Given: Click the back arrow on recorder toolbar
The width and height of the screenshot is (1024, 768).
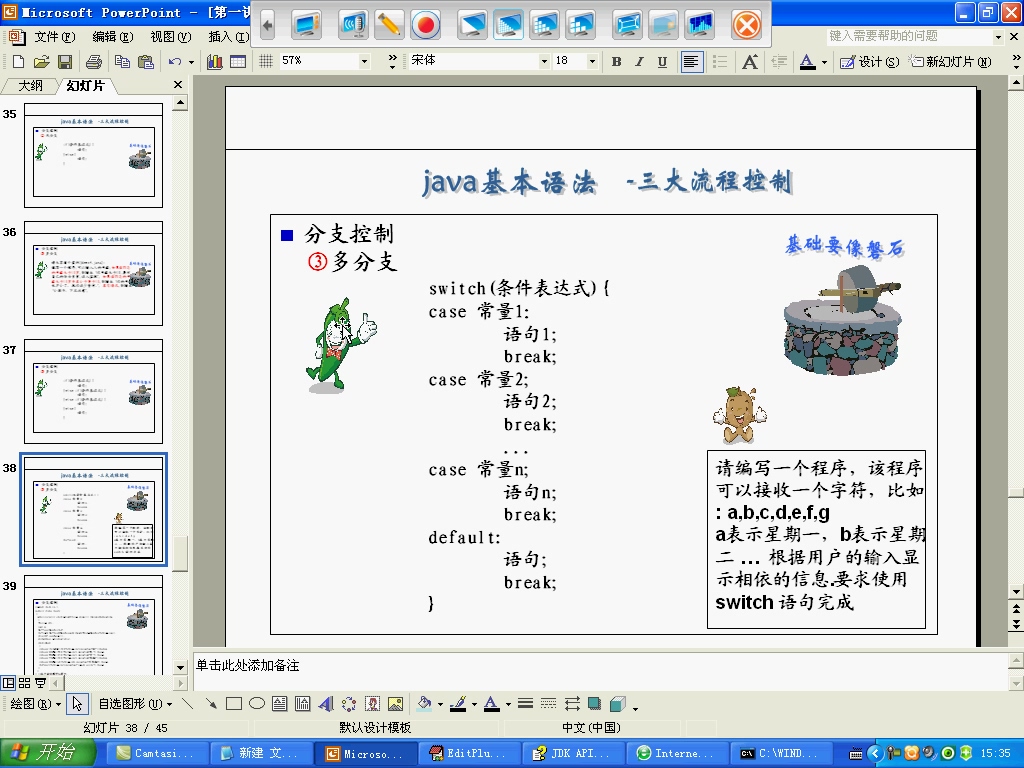Looking at the screenshot, I should 266,25.
